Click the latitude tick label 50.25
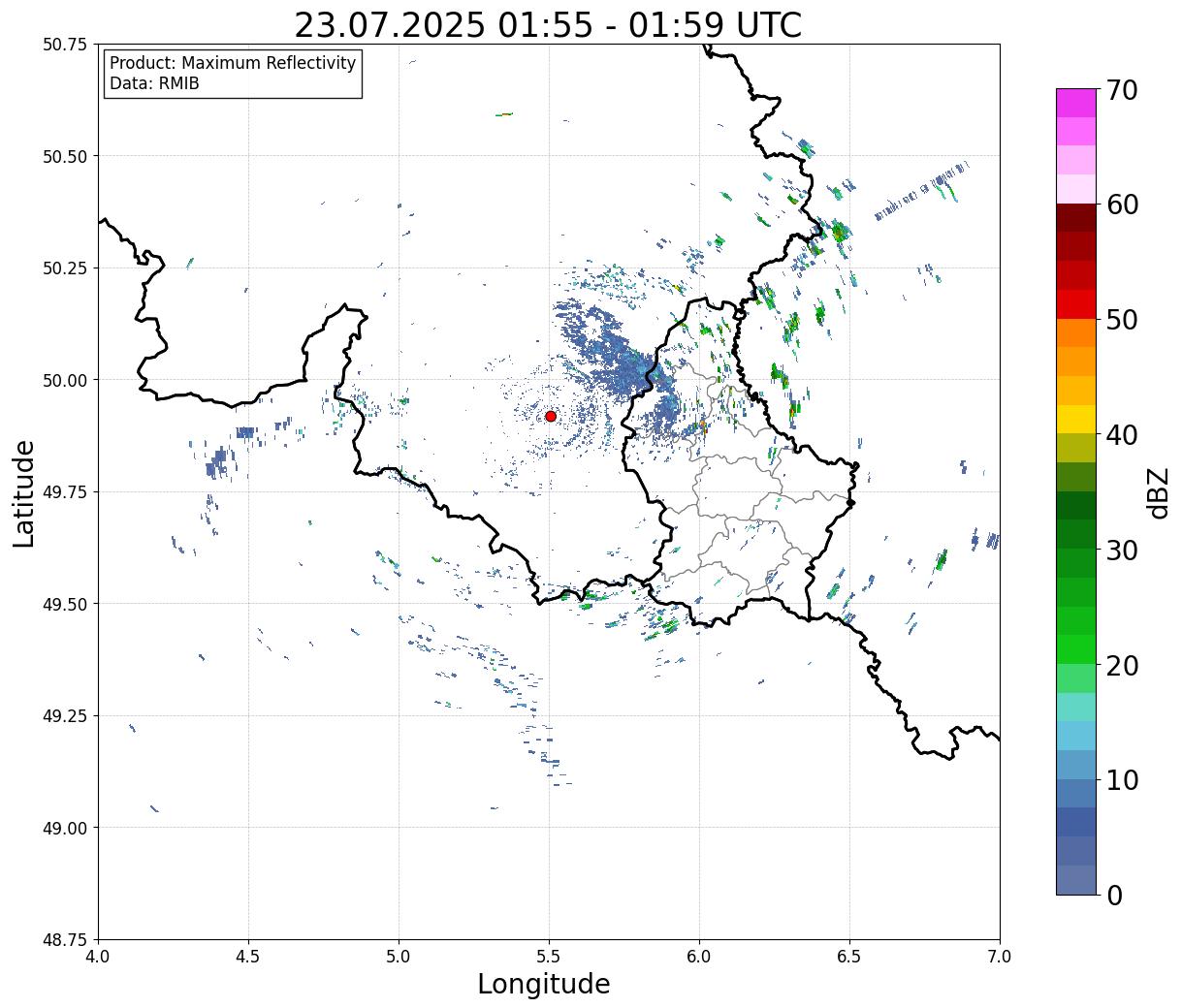The image size is (1182, 1008). 65,268
